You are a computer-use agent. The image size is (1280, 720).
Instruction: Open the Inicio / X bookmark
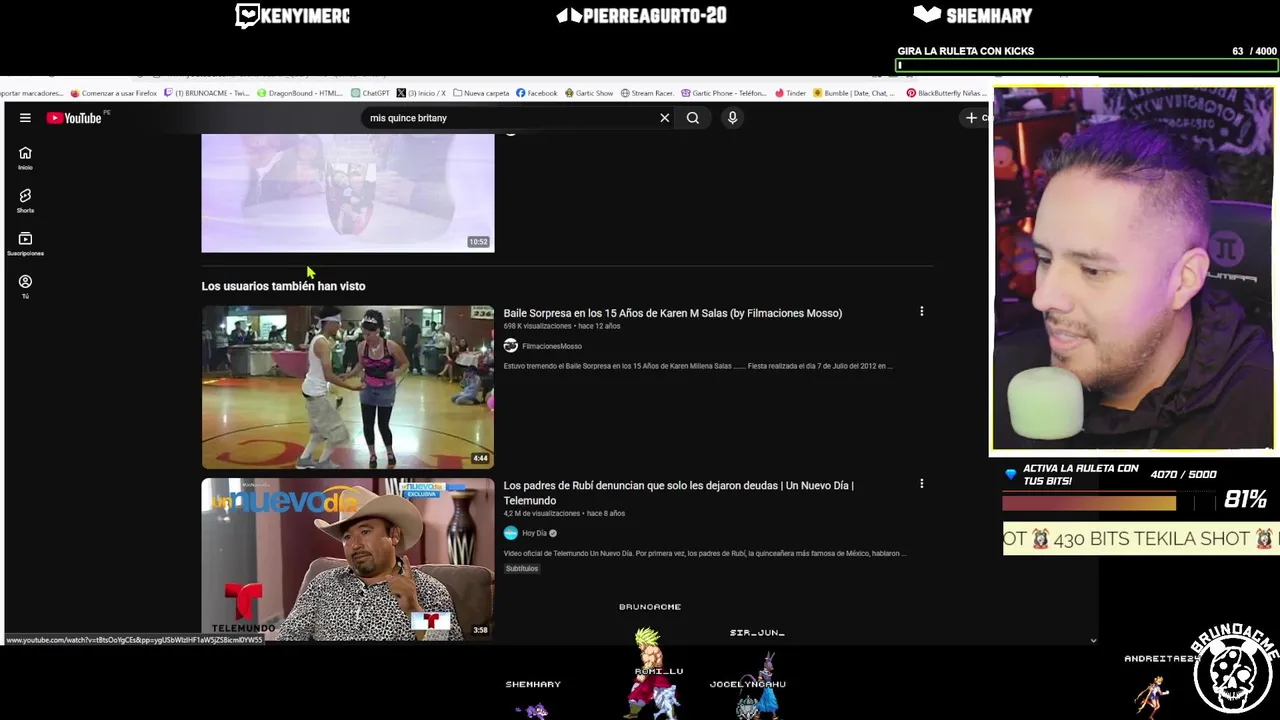point(421,93)
